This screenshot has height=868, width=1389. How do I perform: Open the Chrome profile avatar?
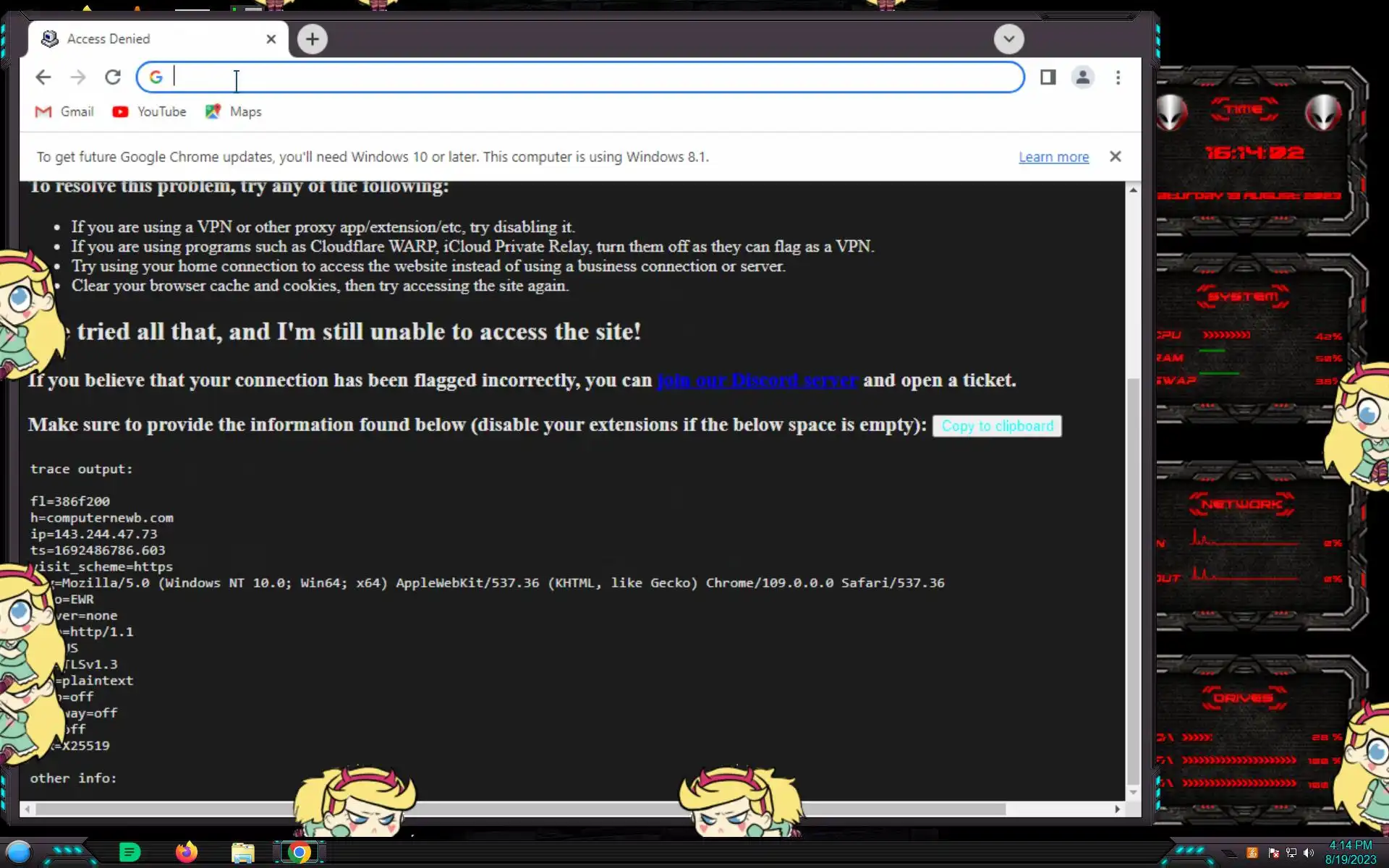pyautogui.click(x=1082, y=77)
